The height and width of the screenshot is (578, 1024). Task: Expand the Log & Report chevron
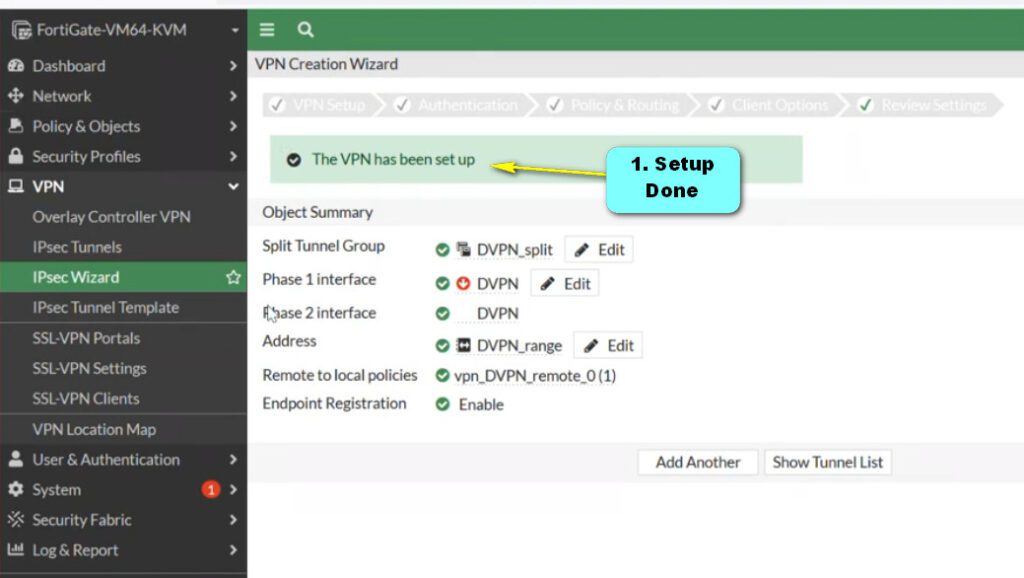coord(233,549)
